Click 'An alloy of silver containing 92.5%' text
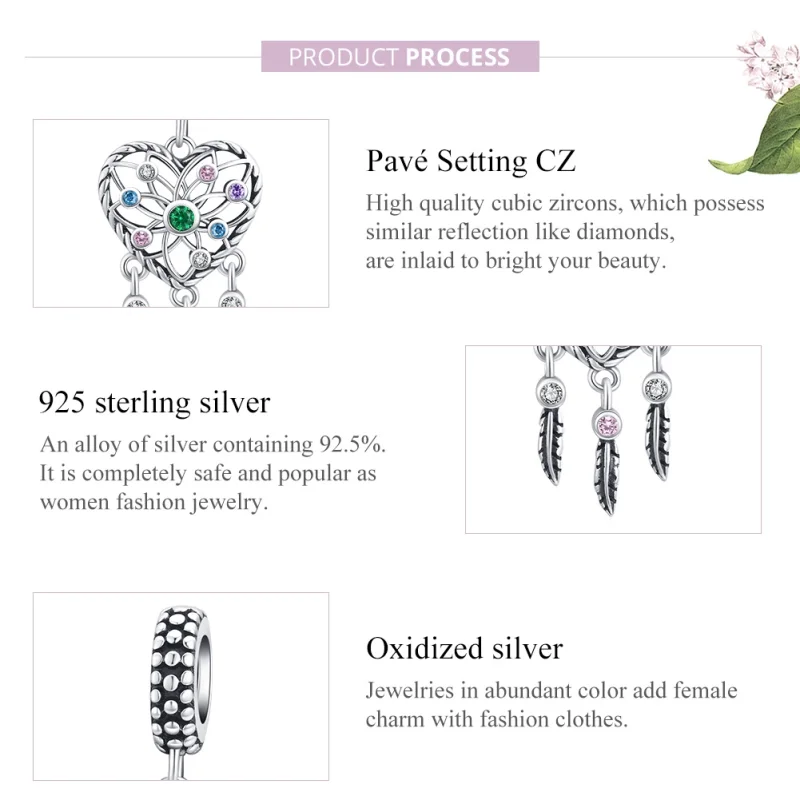Image resolution: width=800 pixels, height=800 pixels. [213, 444]
